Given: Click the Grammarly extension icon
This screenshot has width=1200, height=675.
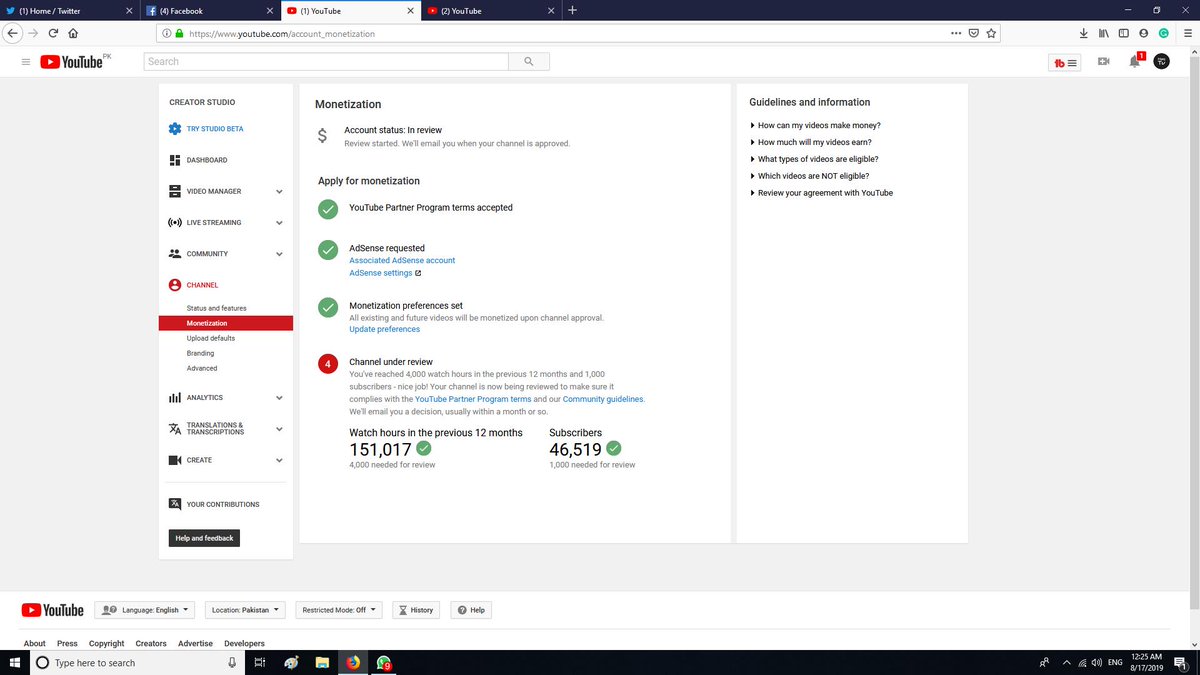Looking at the screenshot, I should click(x=1164, y=32).
